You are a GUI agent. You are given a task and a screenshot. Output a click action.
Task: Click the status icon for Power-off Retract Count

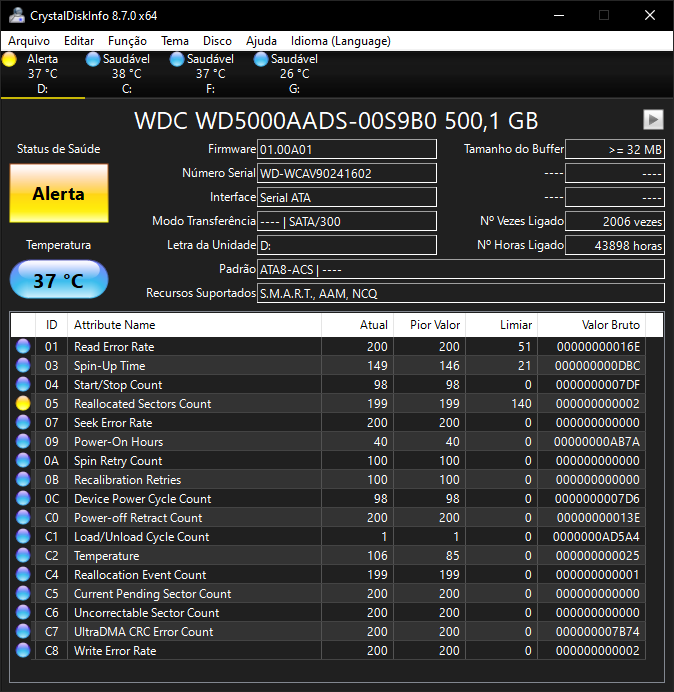coord(23,517)
